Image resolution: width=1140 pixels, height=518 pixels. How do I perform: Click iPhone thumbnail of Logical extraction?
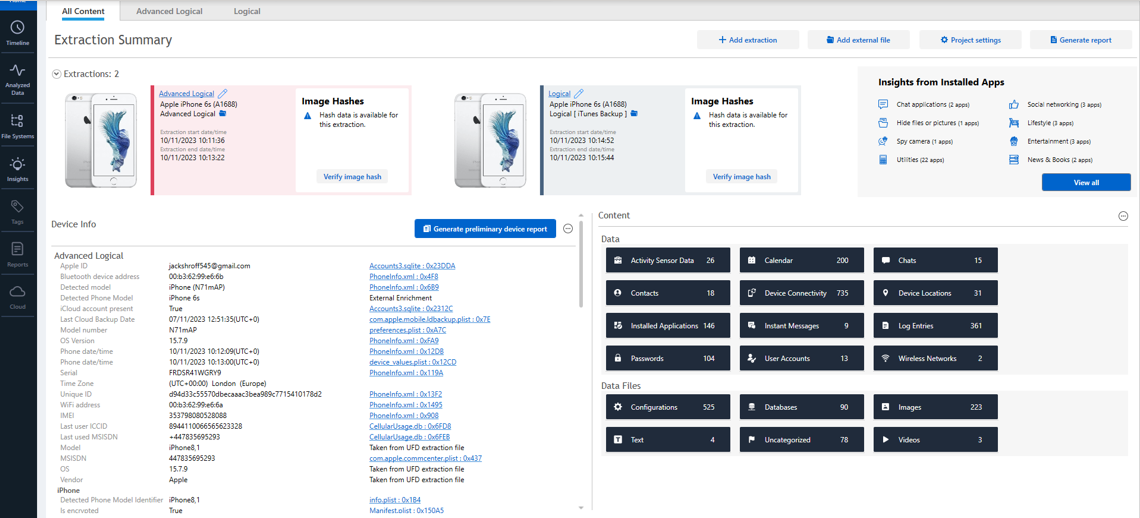[x=491, y=140]
